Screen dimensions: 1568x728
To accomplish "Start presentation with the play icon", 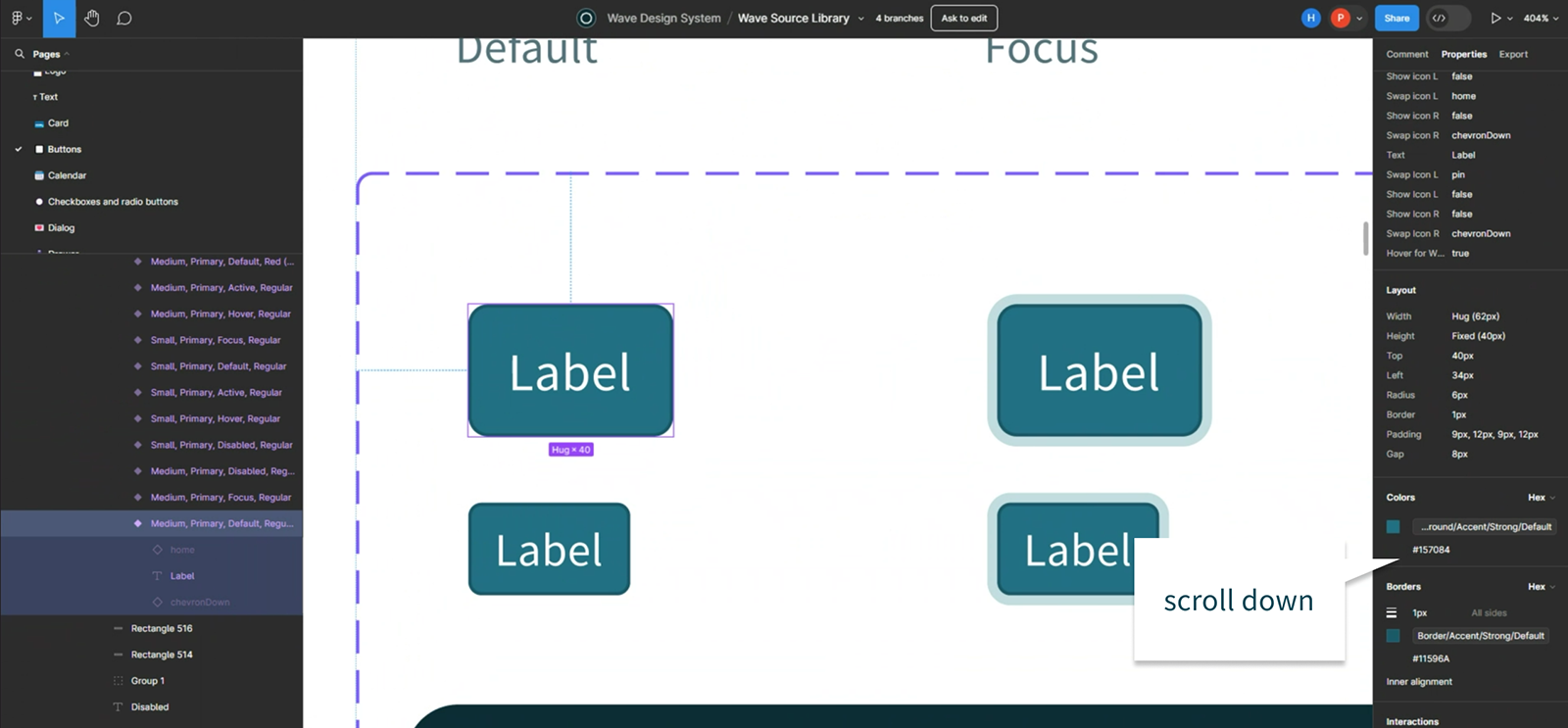I will [x=1495, y=18].
